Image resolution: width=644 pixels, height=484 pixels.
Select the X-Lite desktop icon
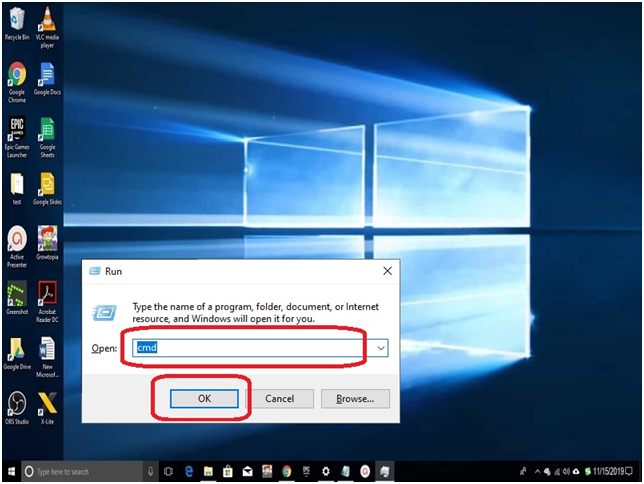47,408
